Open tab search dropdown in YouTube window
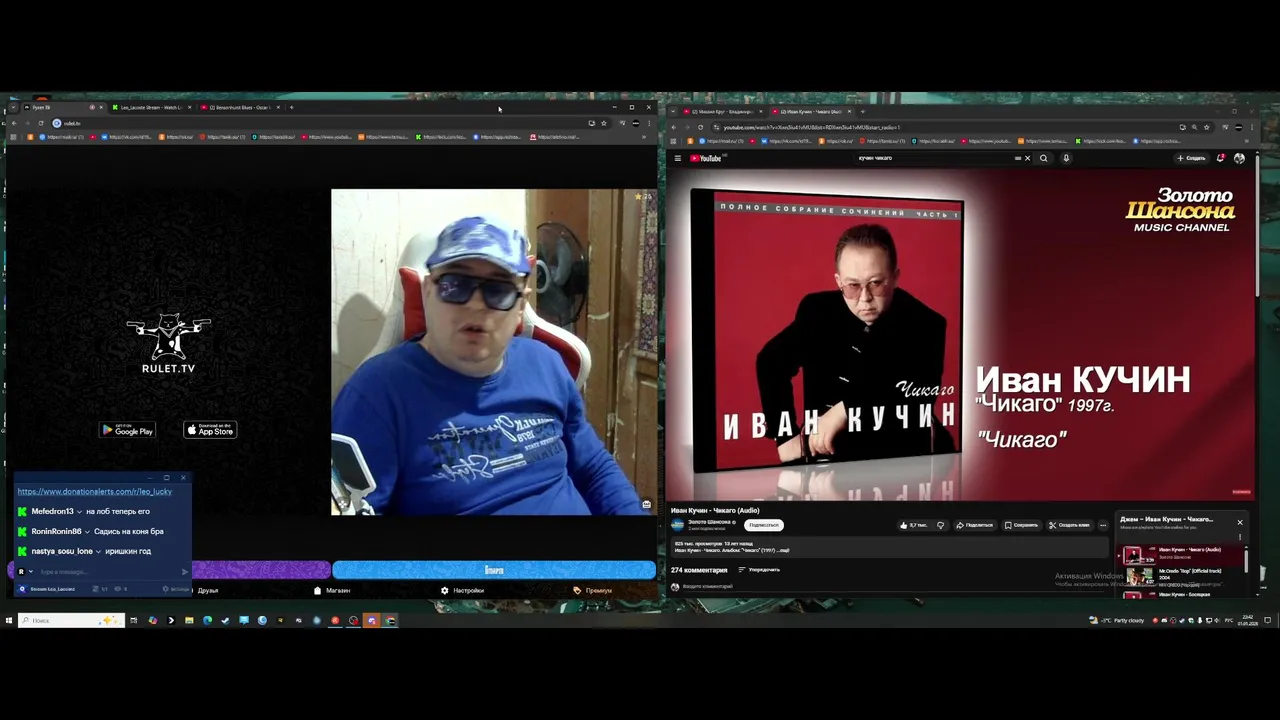This screenshot has width=1280, height=720. point(674,111)
